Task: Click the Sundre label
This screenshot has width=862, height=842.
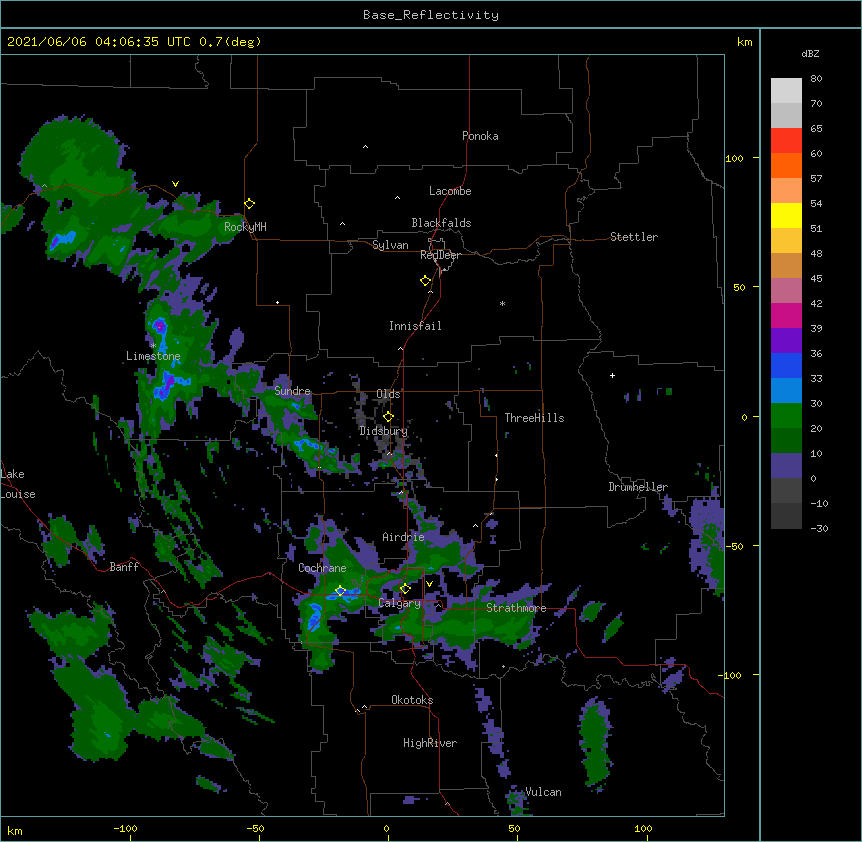Action: click(x=292, y=391)
